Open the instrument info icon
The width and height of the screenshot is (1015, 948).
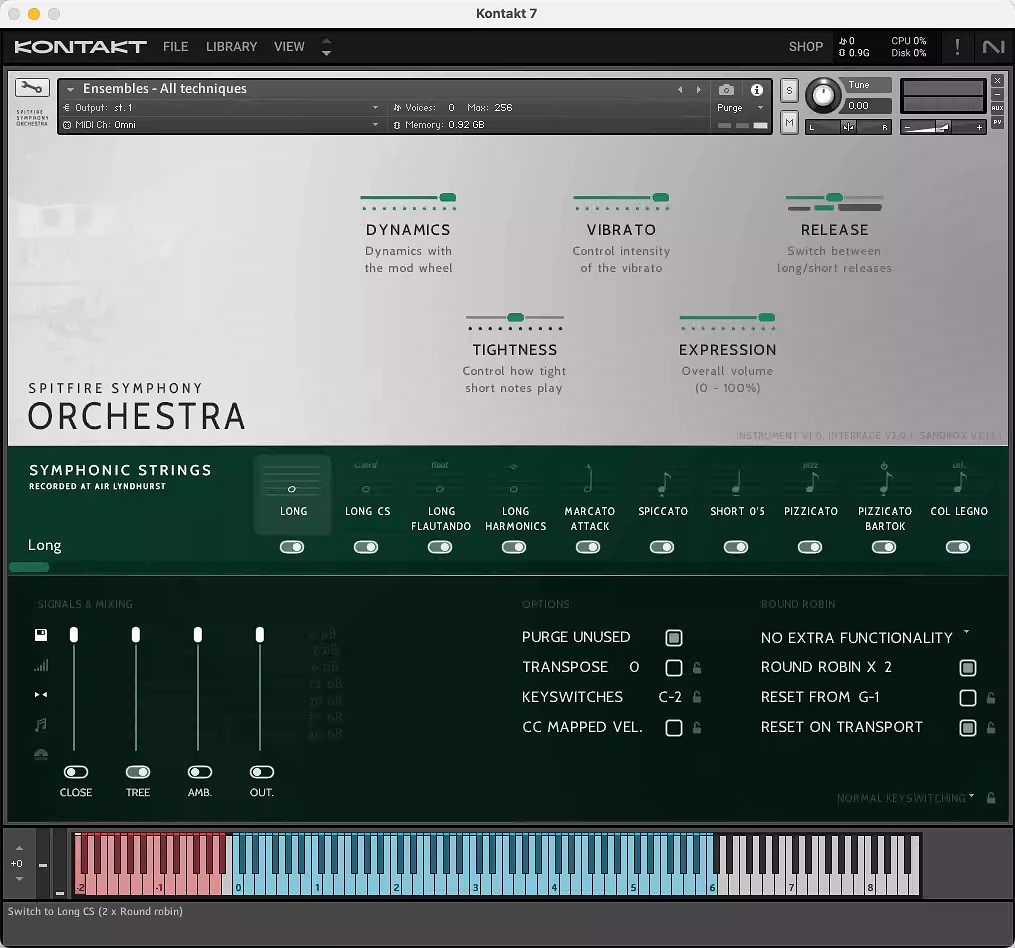click(757, 90)
